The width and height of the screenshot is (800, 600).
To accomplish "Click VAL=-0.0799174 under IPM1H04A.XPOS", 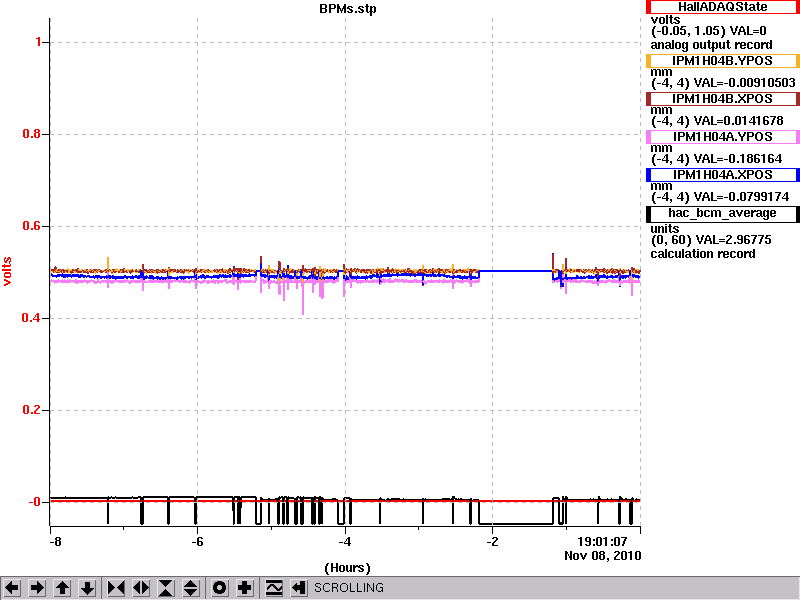I will coord(741,197).
